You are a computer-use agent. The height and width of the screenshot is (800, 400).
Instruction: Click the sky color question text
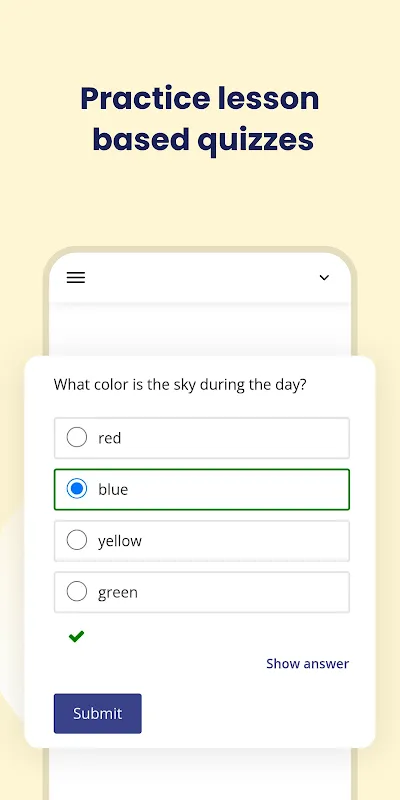[x=180, y=385]
